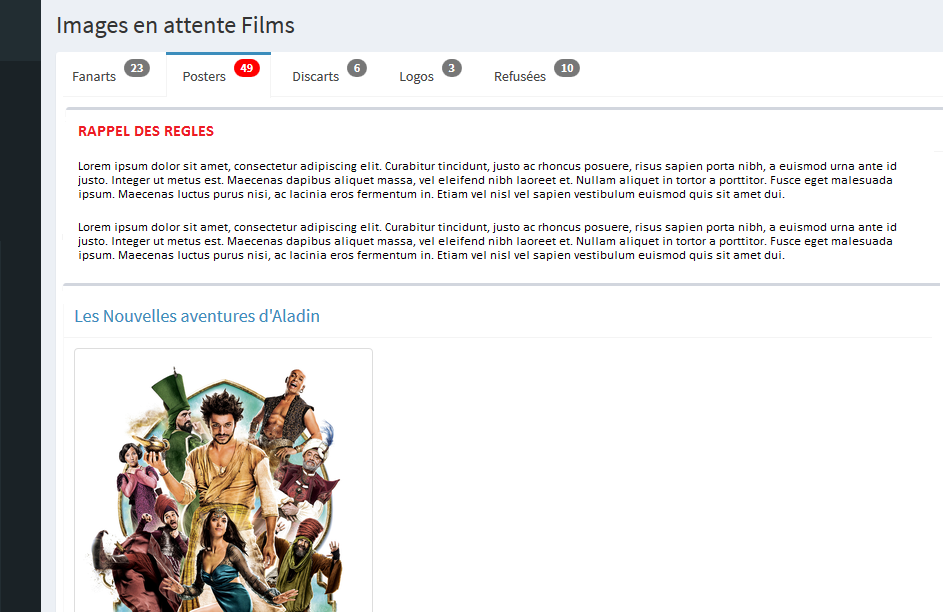943x612 pixels.
Task: Open the Aladin poster thumbnail
Action: pyautogui.click(x=223, y=480)
